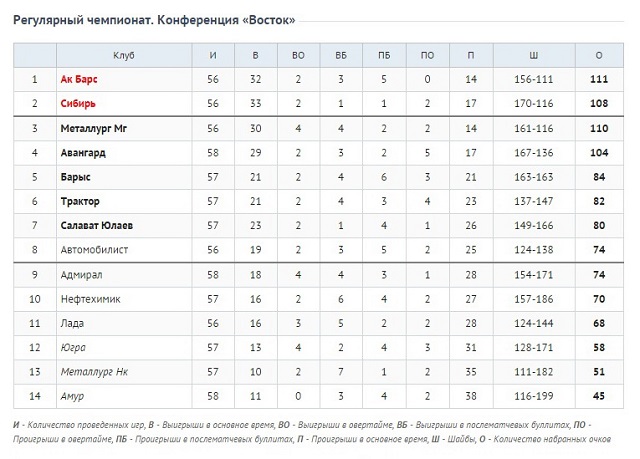The width and height of the screenshot is (640, 459).
Task: Click the Клуб column header
Action: pyautogui.click(x=124, y=55)
